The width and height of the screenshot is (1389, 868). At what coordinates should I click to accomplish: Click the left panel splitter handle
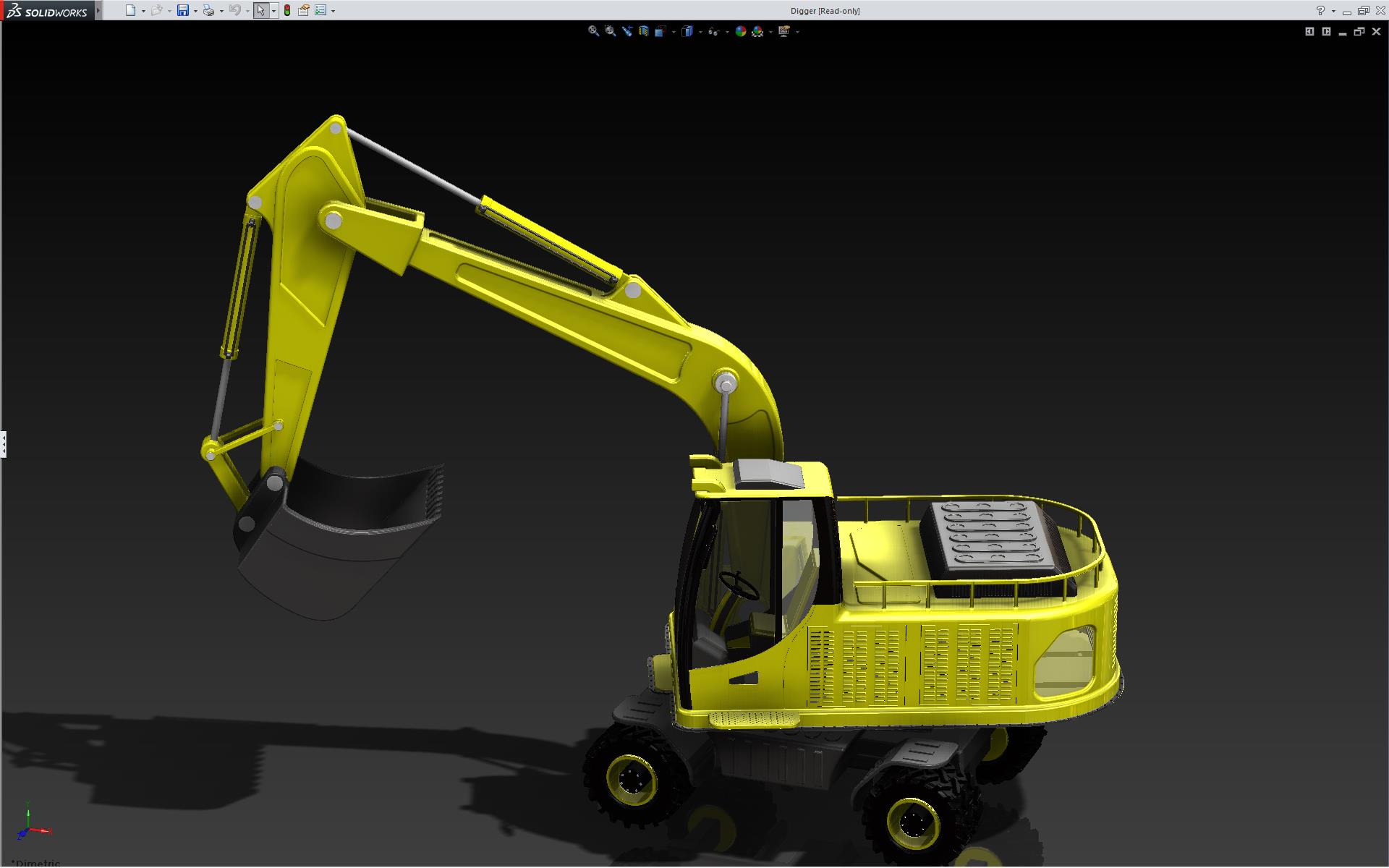(3, 443)
